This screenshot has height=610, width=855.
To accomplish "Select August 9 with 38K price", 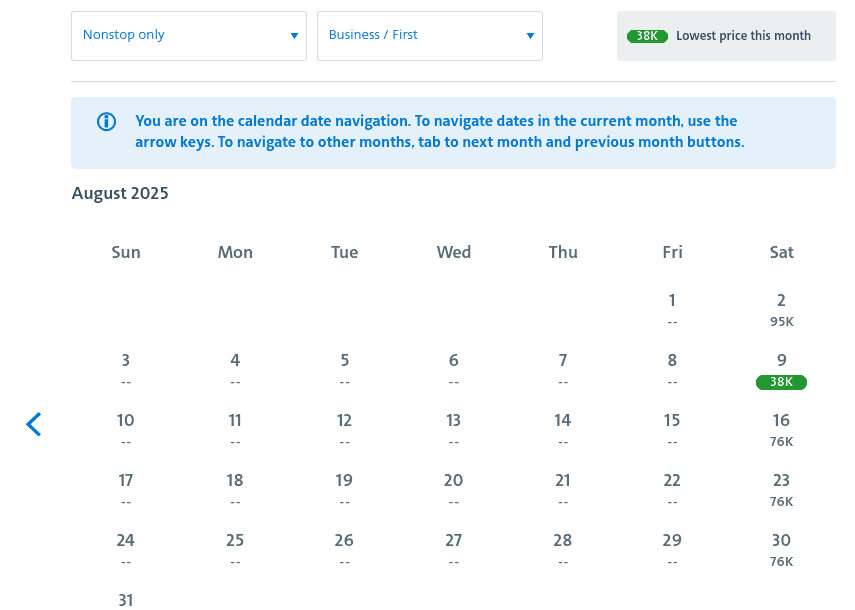I will click(781, 369).
